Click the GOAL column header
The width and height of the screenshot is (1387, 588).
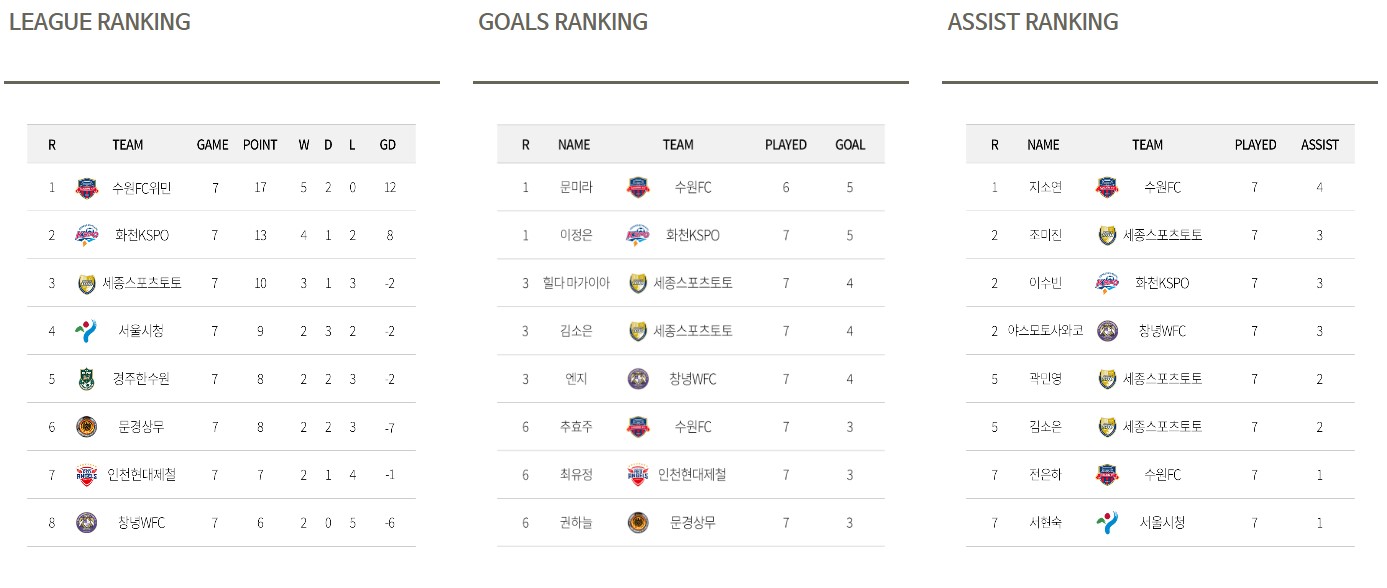[850, 145]
